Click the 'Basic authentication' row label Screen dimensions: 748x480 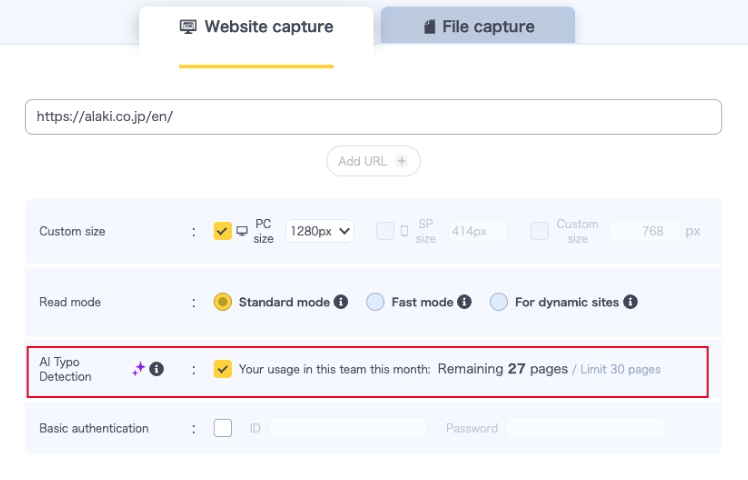[x=94, y=428]
